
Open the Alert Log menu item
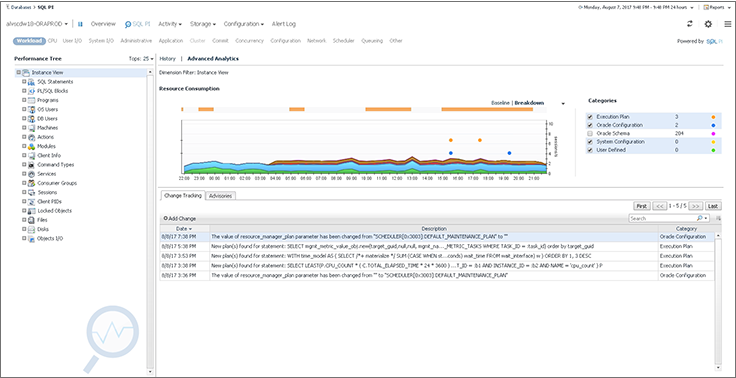[284, 24]
